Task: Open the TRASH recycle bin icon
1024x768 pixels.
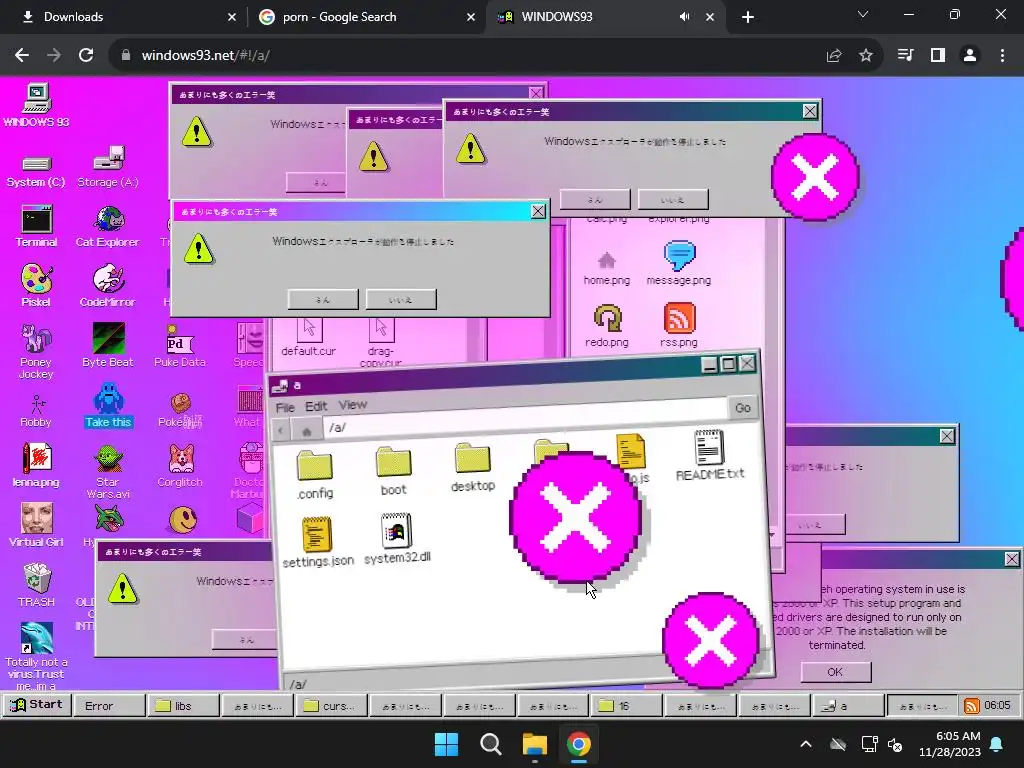Action: pyautogui.click(x=37, y=585)
